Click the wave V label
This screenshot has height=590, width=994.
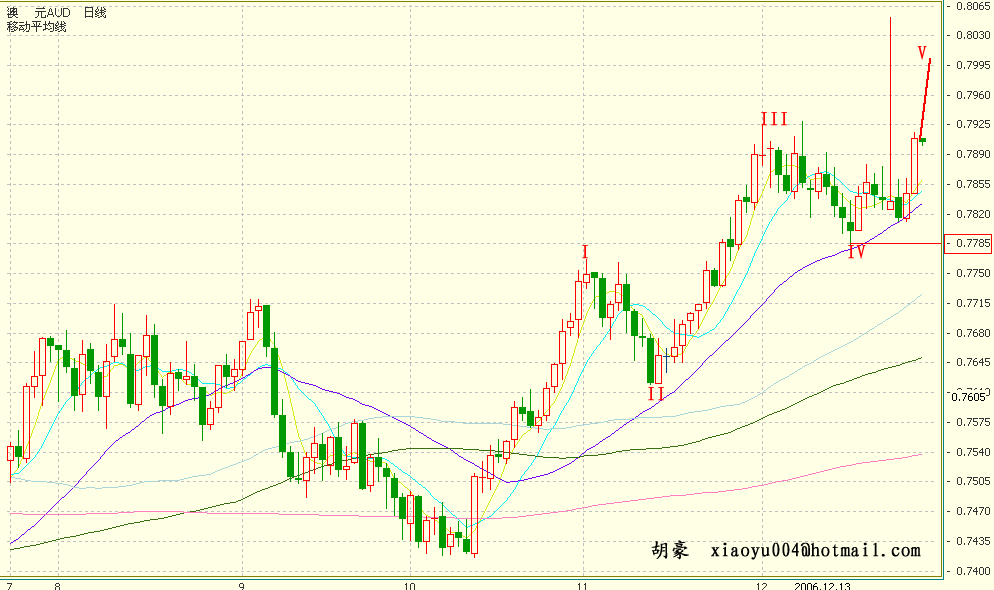tap(922, 53)
